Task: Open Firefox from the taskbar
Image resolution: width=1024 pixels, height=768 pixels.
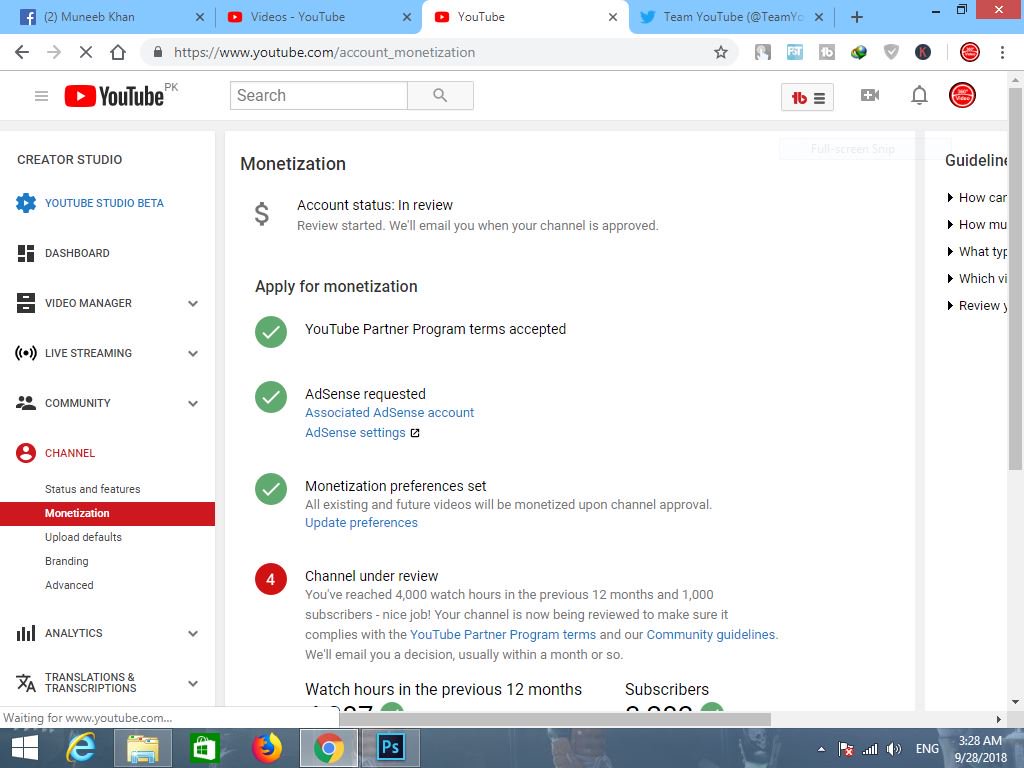Action: (x=266, y=748)
